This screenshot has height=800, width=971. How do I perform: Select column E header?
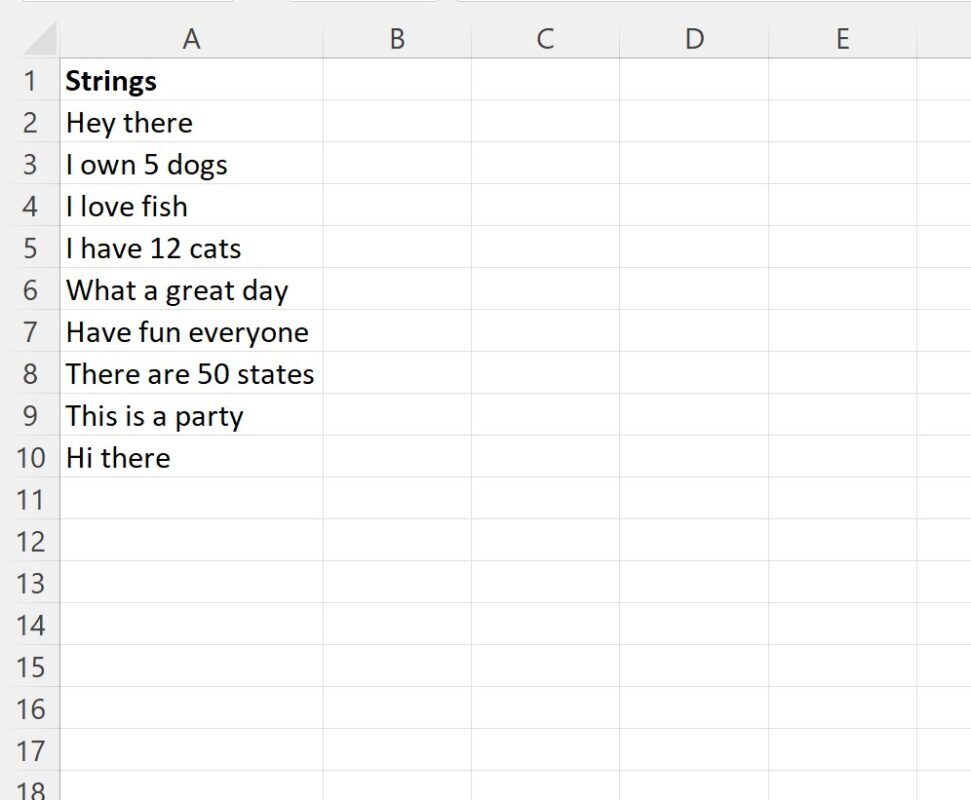[x=842, y=38]
